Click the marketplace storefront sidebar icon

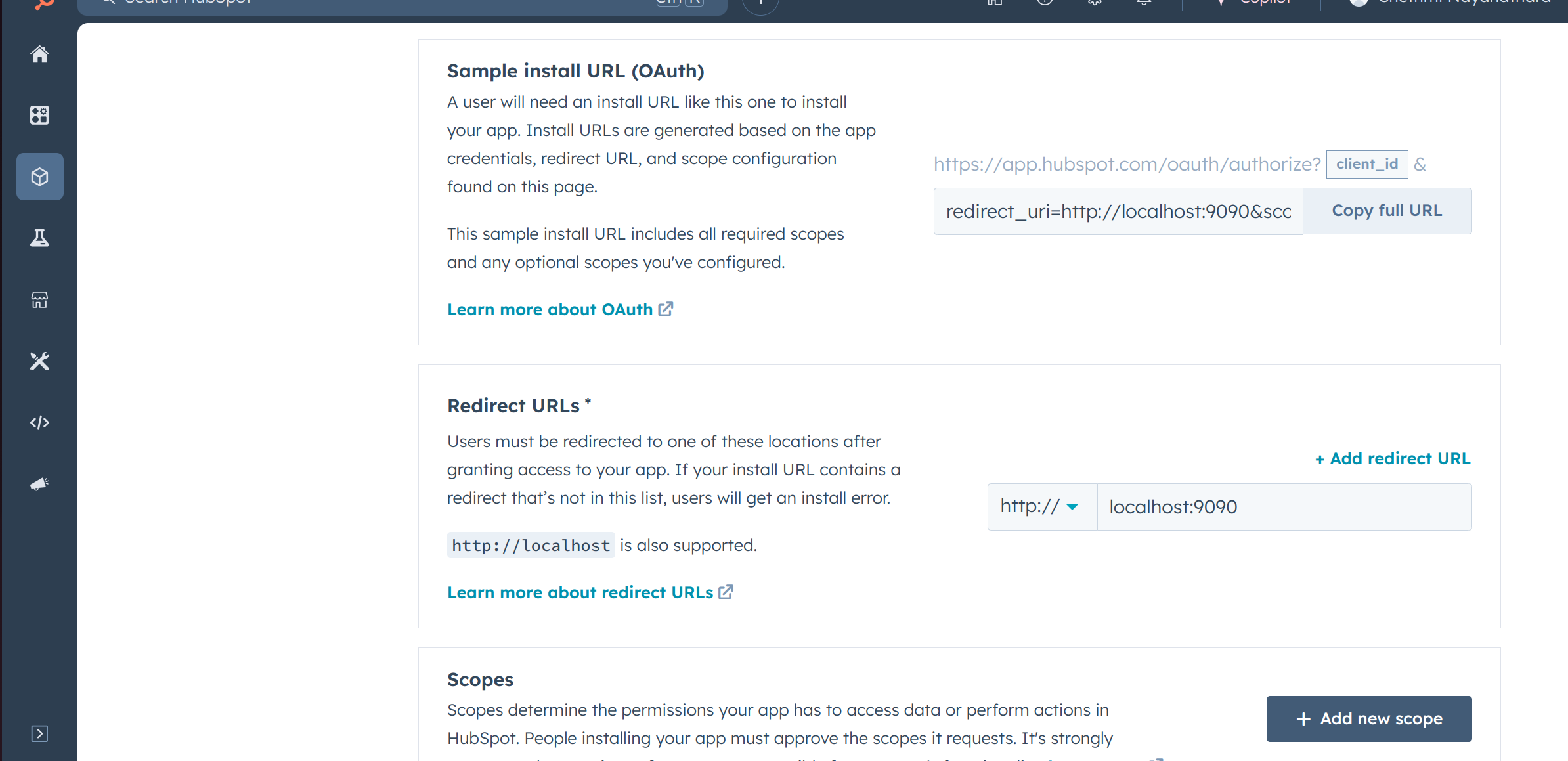(x=39, y=300)
